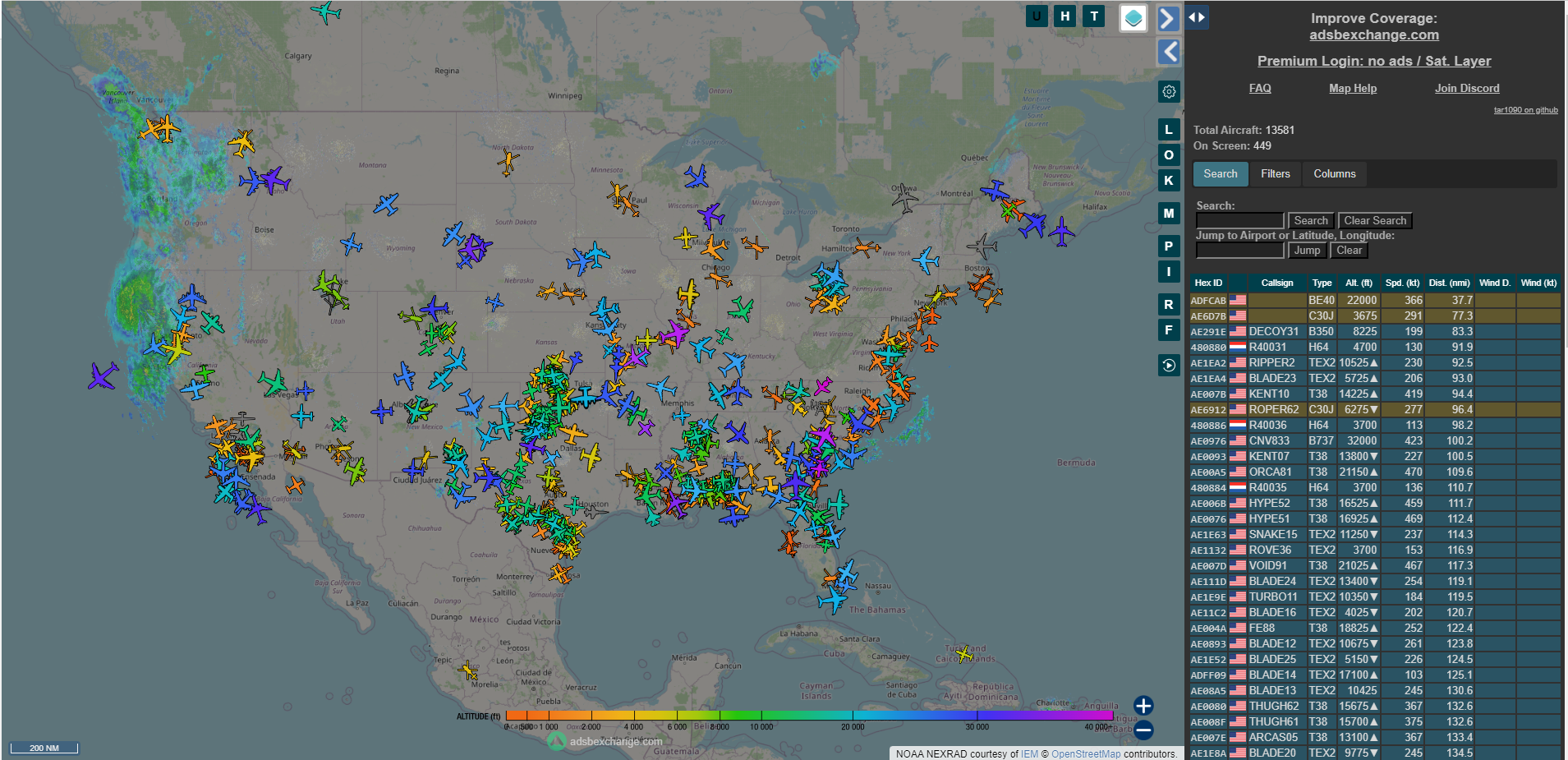The height and width of the screenshot is (760, 1568).
Task: Select the yellow aircraft near Turks and Caicos
Action: pos(964,654)
